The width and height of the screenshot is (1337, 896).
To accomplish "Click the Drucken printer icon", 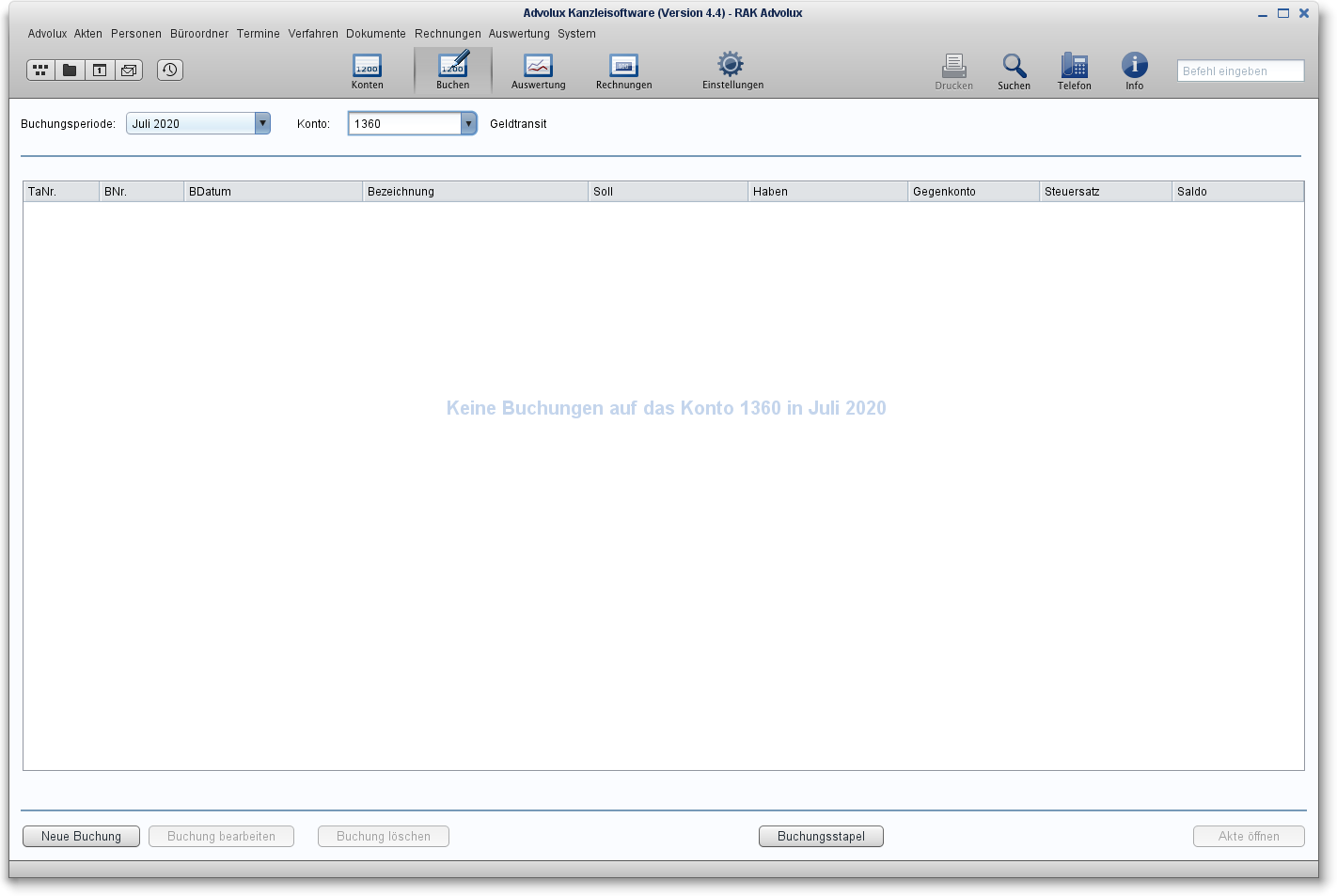I will pyautogui.click(x=954, y=71).
